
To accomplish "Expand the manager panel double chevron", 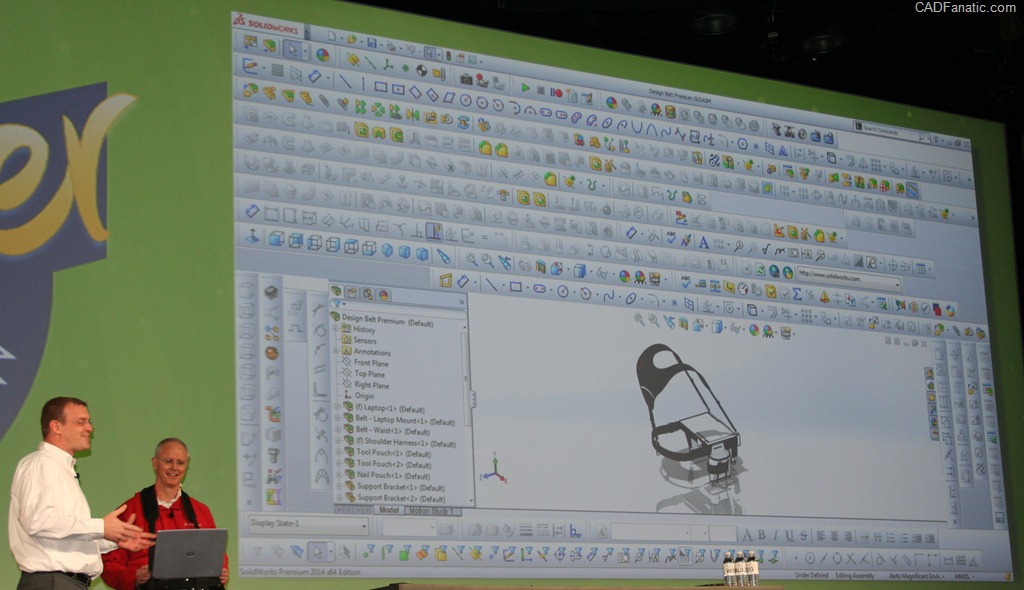I will (x=461, y=303).
